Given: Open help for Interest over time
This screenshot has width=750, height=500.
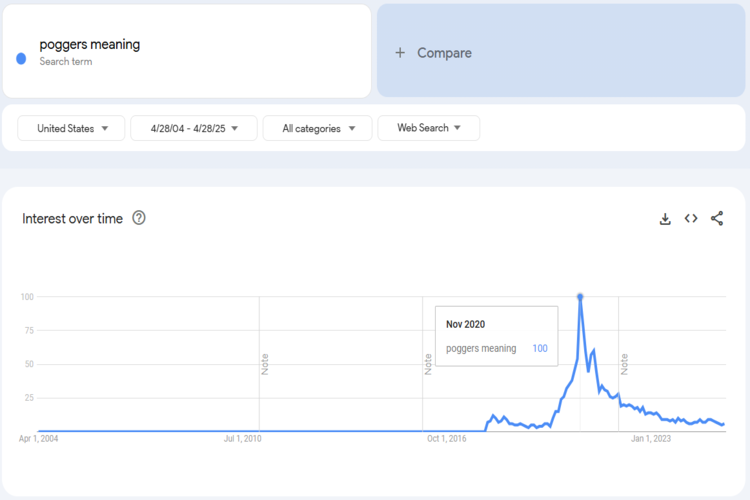Looking at the screenshot, I should 139,218.
